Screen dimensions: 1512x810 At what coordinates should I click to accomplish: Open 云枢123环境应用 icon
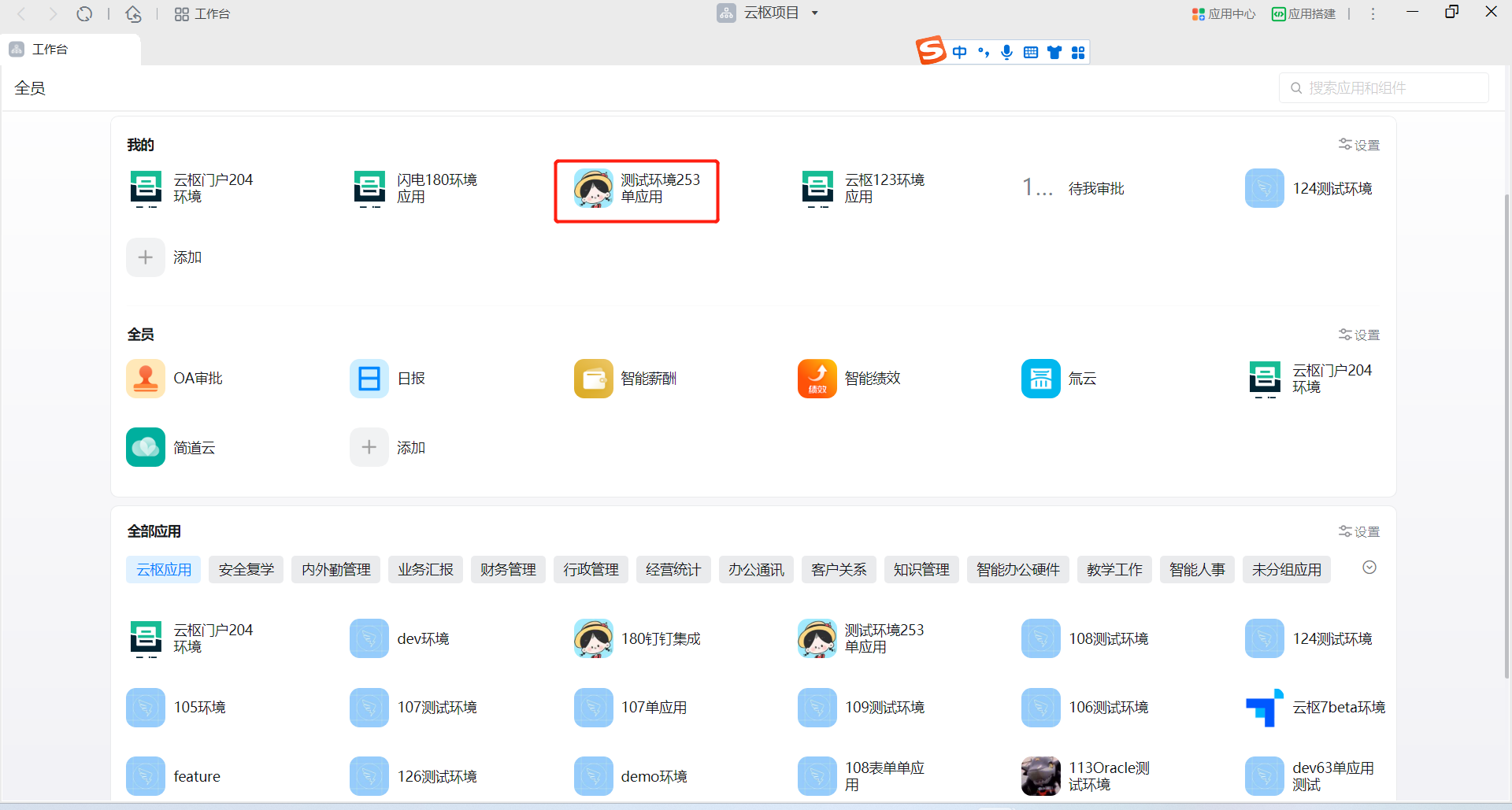817,189
